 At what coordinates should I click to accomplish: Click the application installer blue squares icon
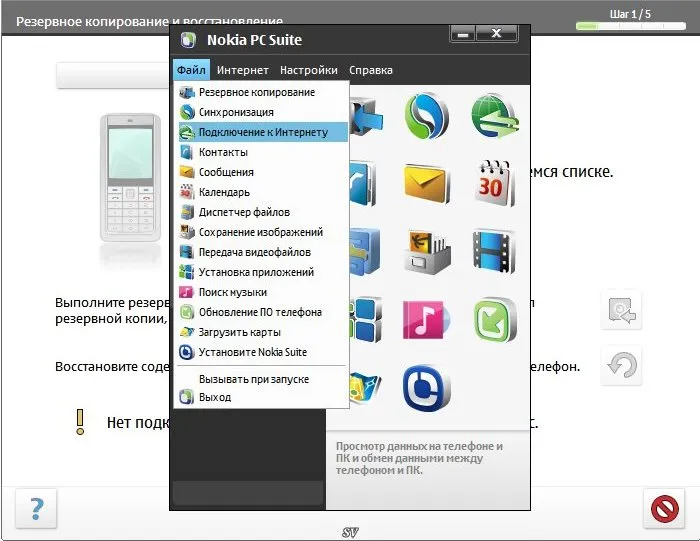point(366,320)
